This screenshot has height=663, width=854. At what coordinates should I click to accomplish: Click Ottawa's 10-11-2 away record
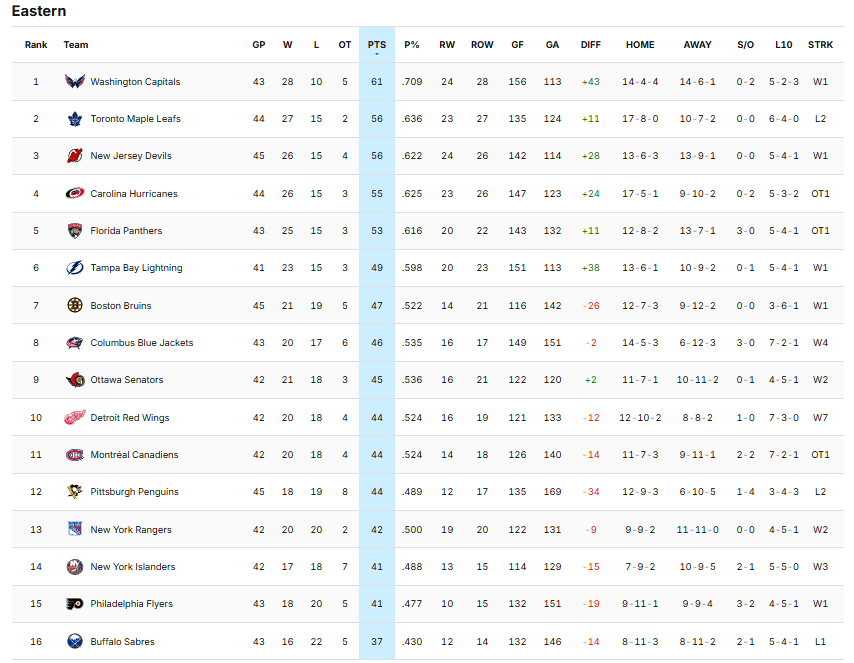click(697, 380)
